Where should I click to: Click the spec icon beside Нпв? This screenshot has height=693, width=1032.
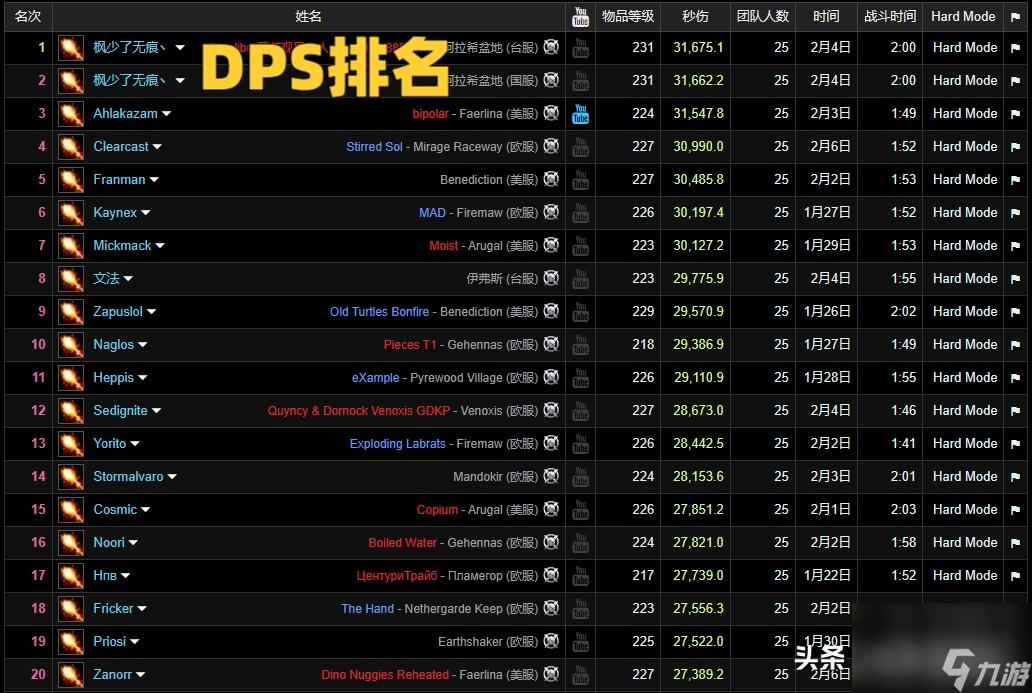coord(71,576)
